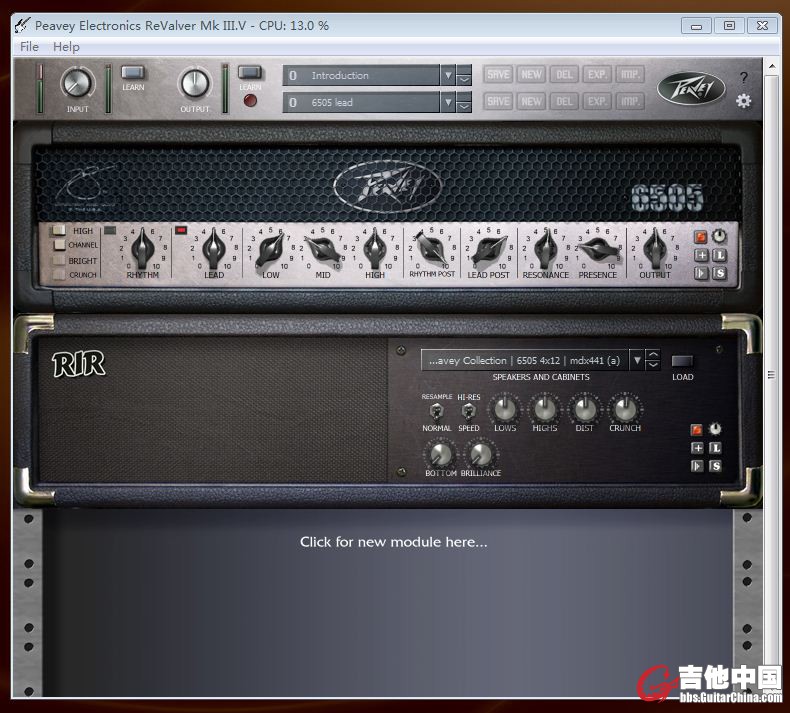Viewport: 790px width, 713px height.
Task: Click the RIR logo on the cabinet module
Action: (x=79, y=364)
